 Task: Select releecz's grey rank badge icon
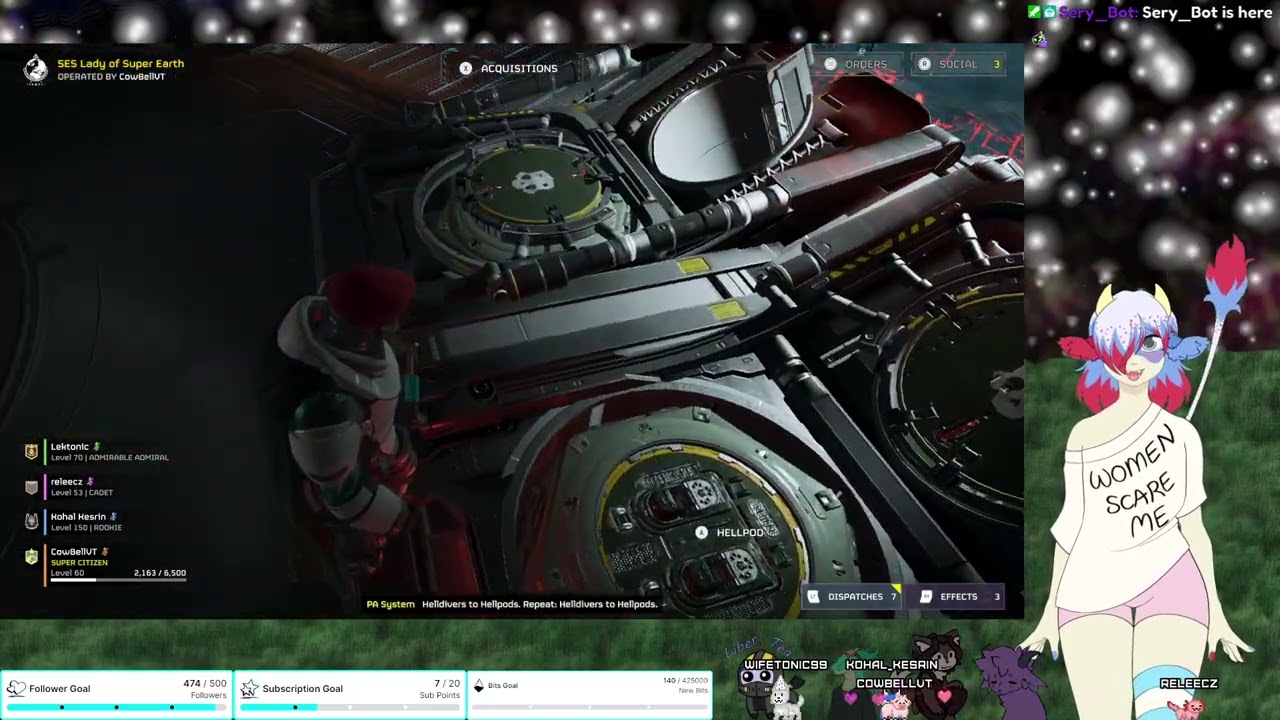(x=32, y=487)
